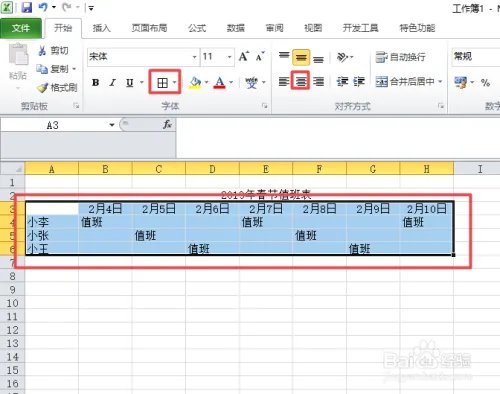Click the decrease font size icon
Screen dimensions: 500x394
pos(260,56)
